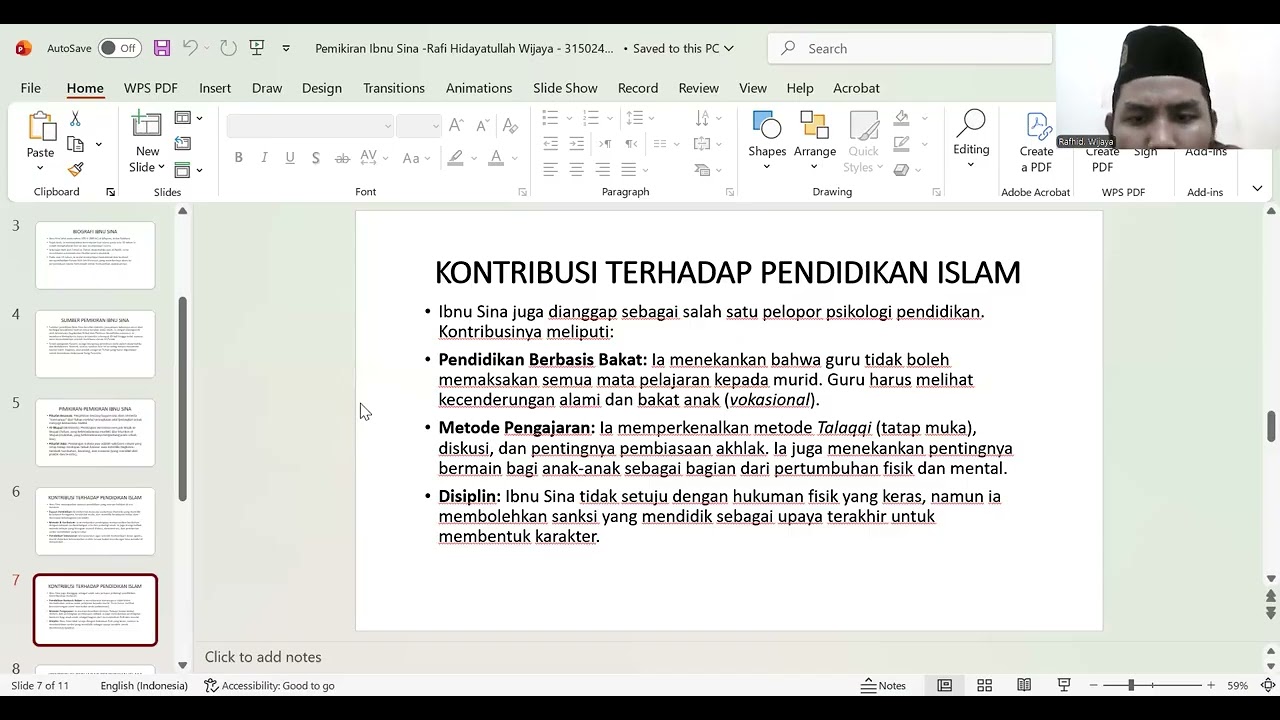
Task: Align paragraph text to the right
Action: click(602, 170)
